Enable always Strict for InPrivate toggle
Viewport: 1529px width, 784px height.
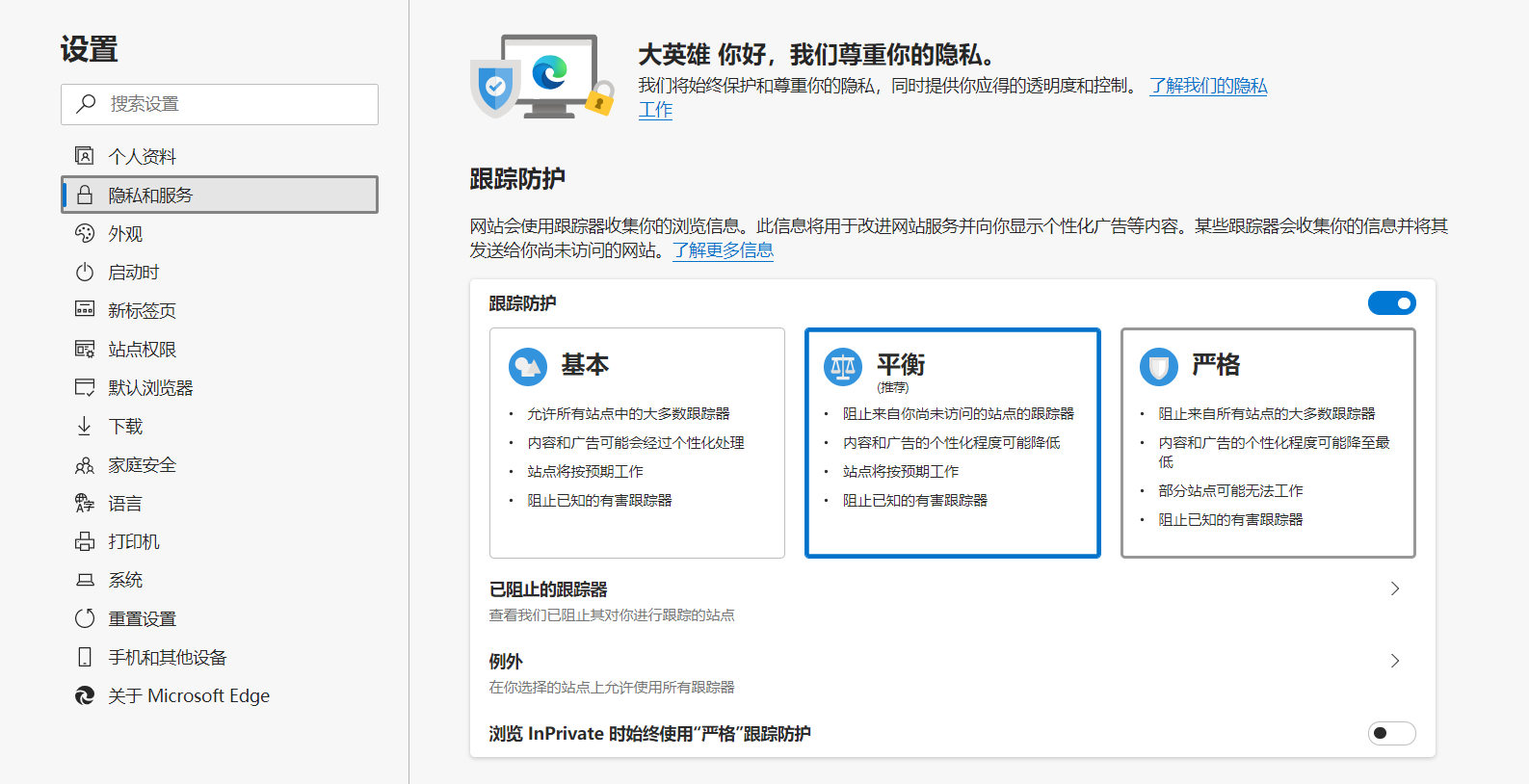point(1391,733)
